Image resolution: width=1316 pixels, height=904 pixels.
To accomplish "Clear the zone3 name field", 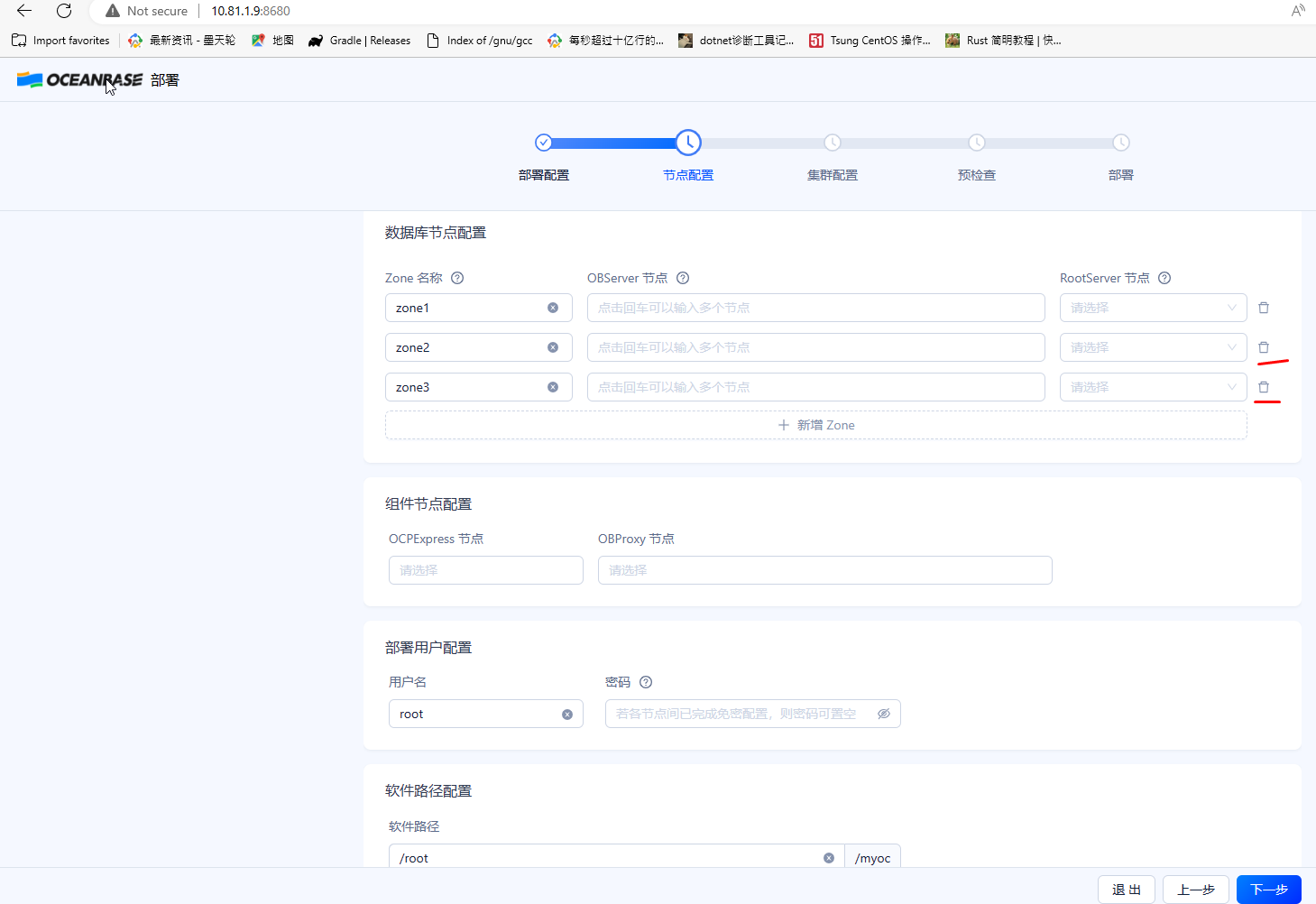I will [x=553, y=387].
